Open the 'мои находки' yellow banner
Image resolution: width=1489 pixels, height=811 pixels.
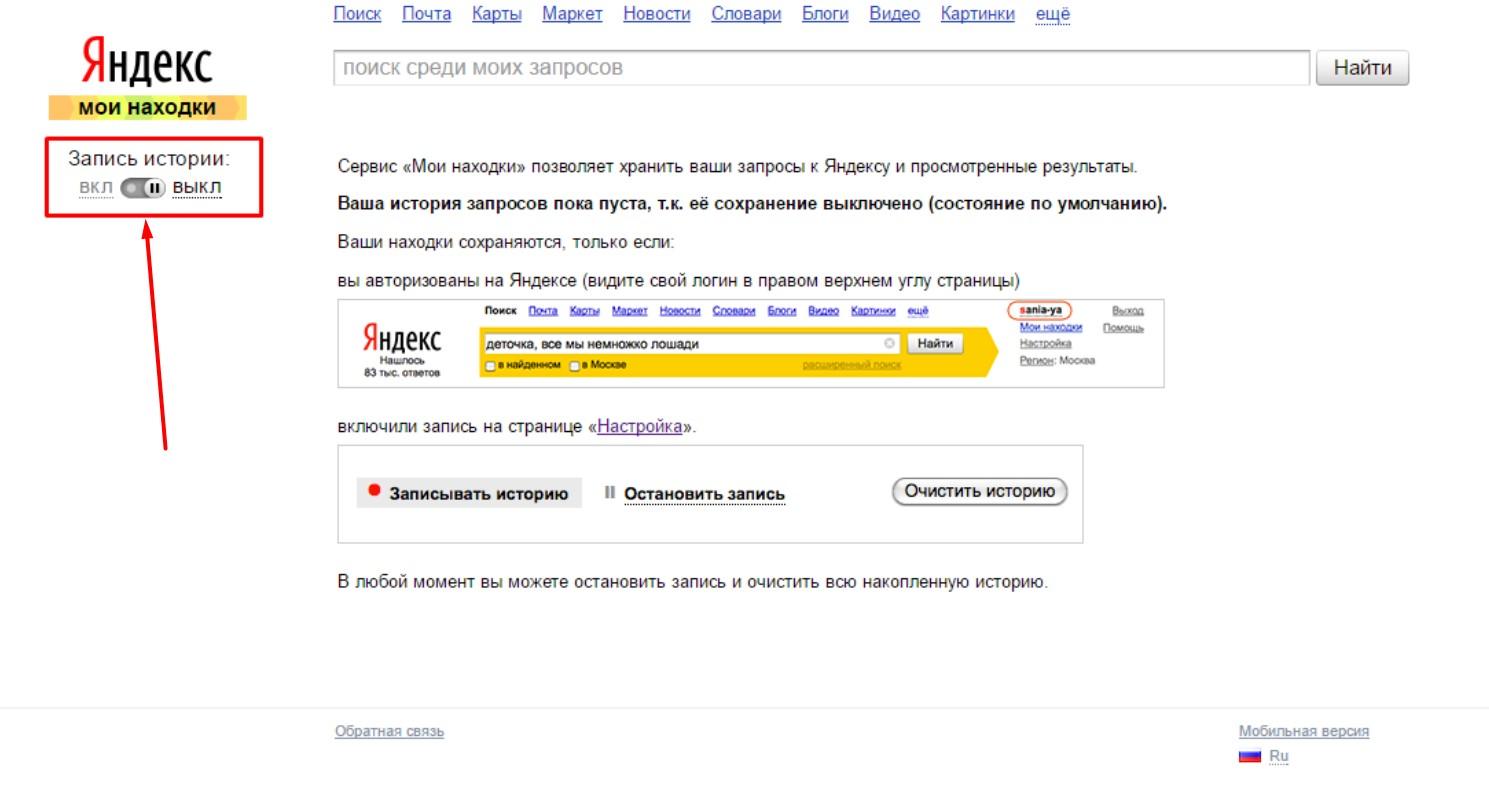point(147,107)
